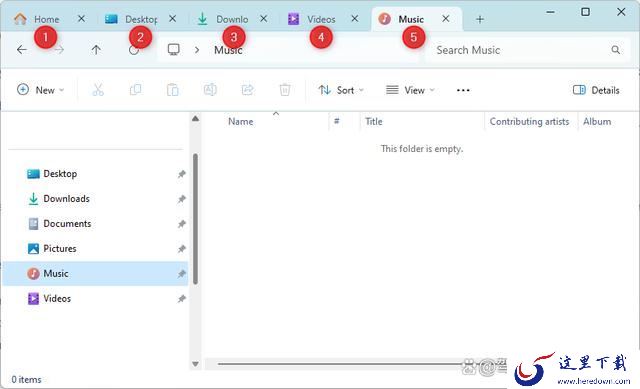Viewport: 640px width, 389px height.
Task: Toggle the Details pane
Action: (596, 90)
